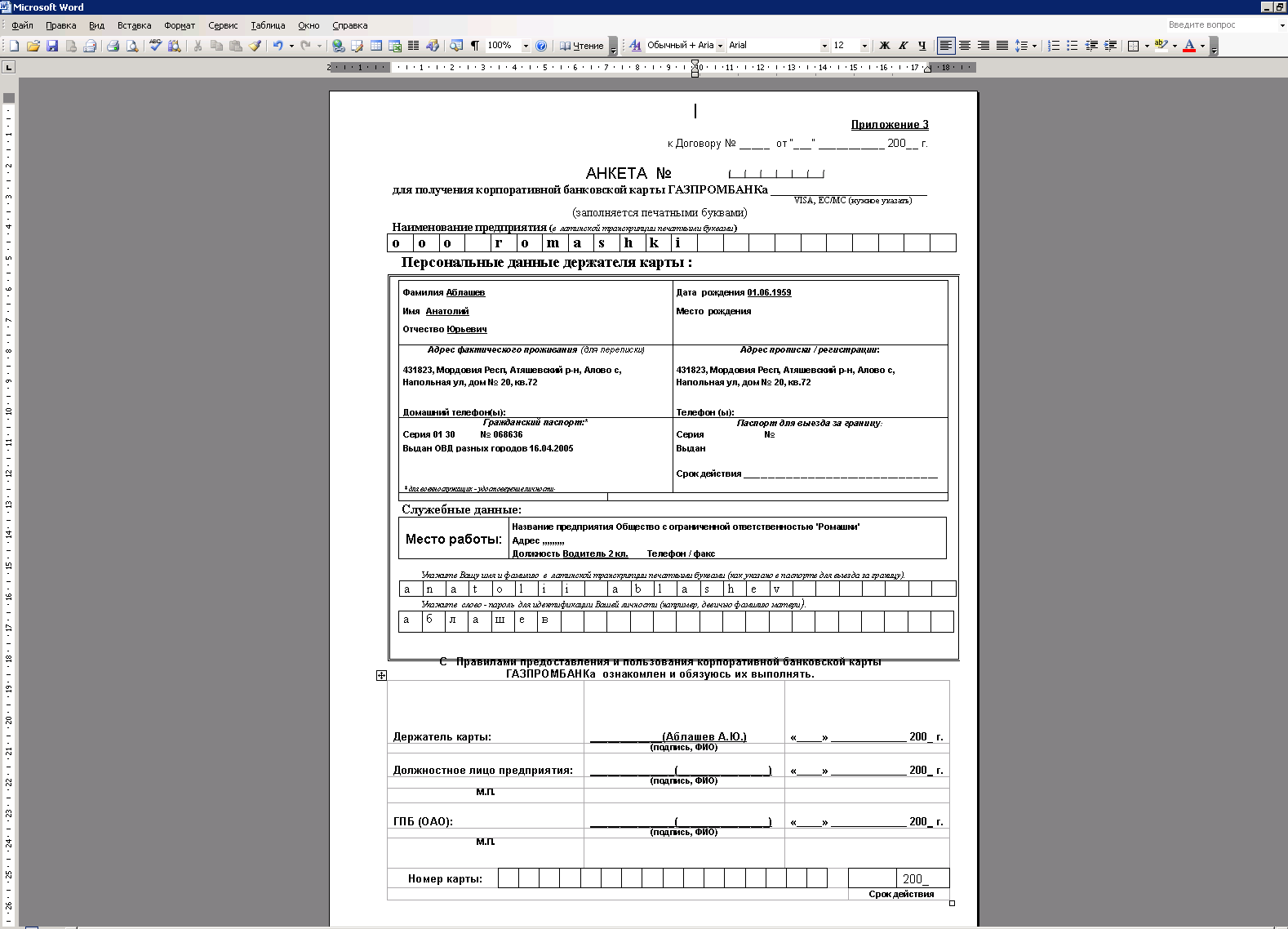Viewport: 1288px width, 929px height.
Task: Open Tables and Borders toolbar
Action: [x=357, y=46]
